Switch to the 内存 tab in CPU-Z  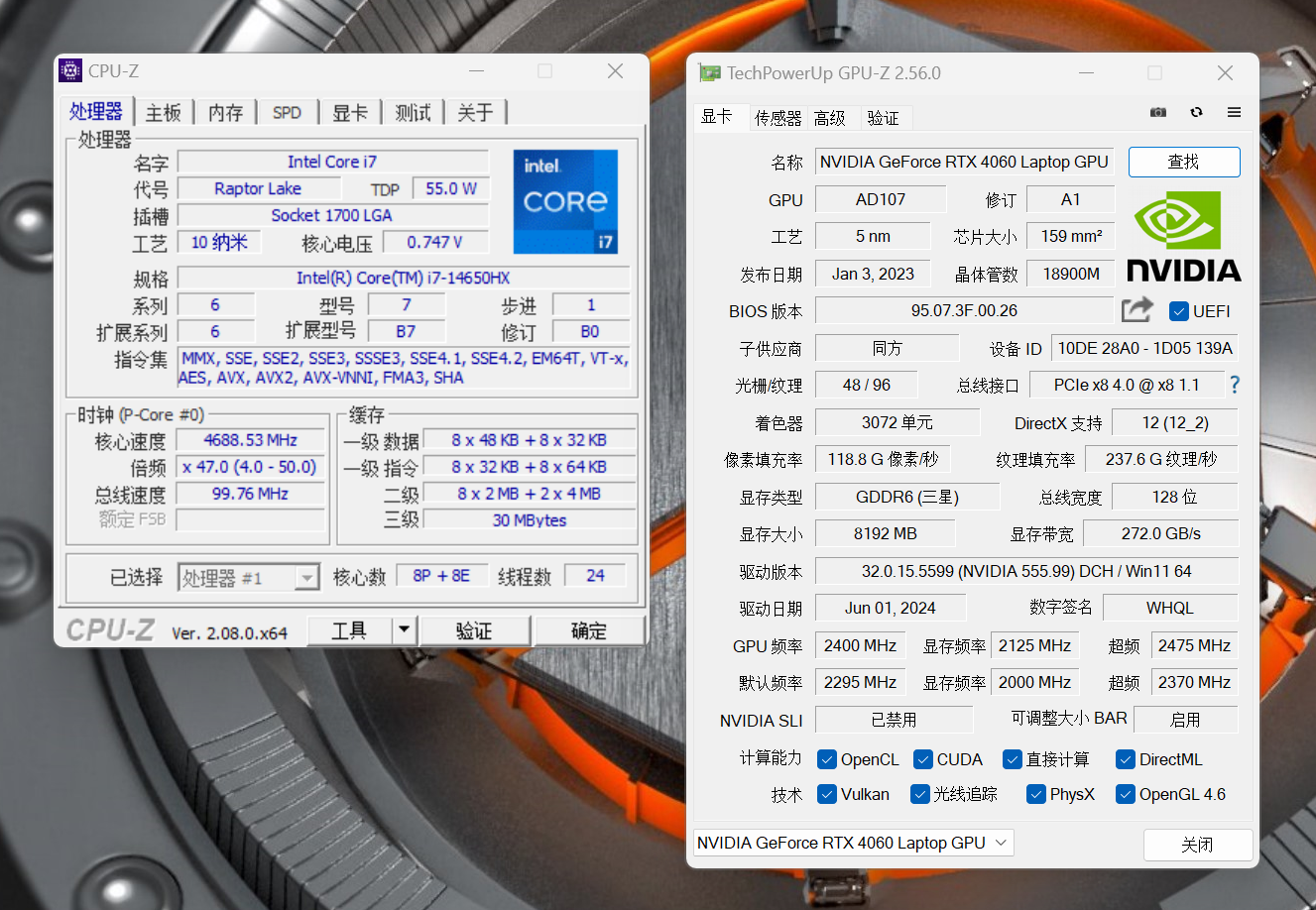[225, 113]
